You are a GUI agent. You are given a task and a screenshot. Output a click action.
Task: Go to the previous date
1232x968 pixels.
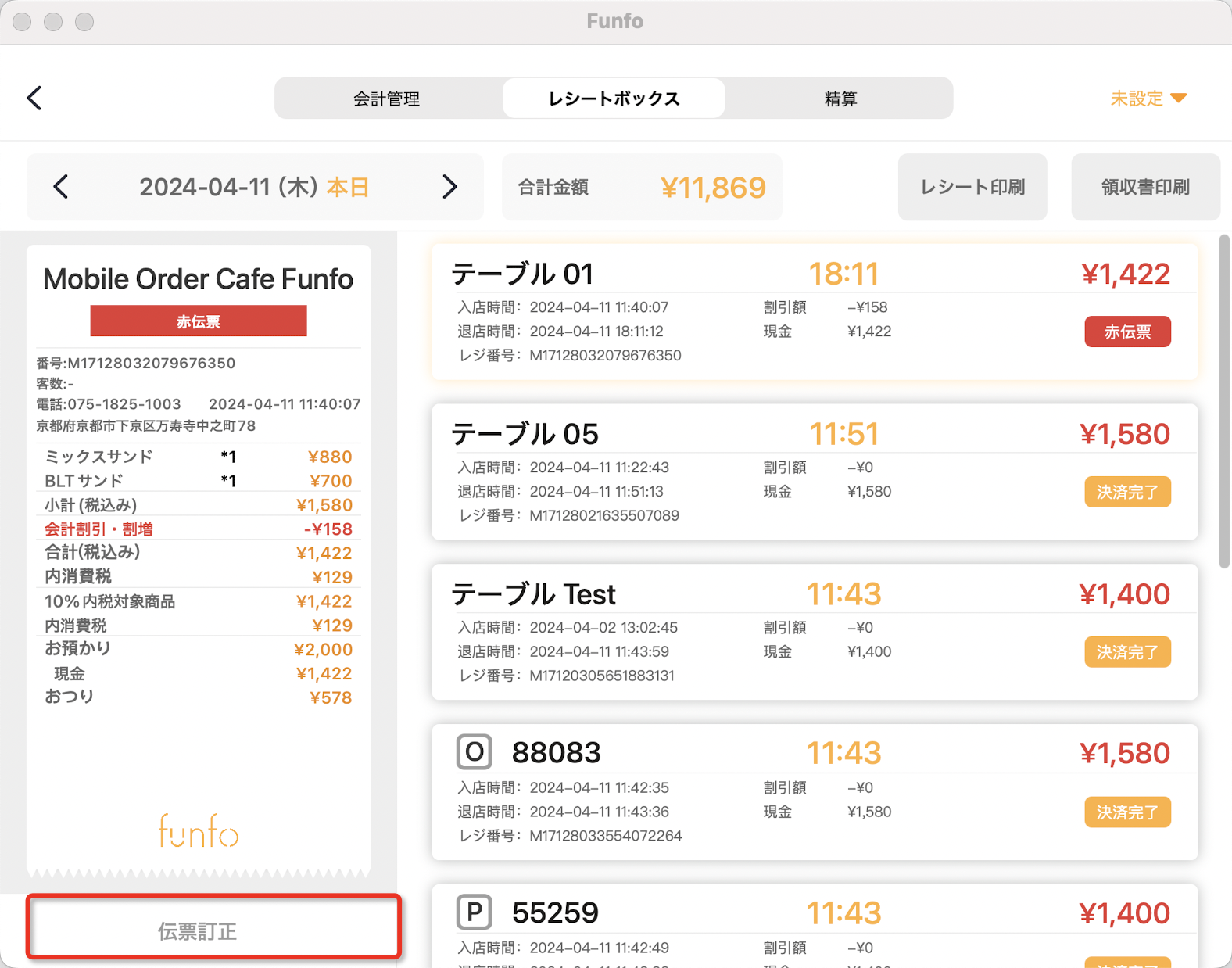click(x=61, y=187)
